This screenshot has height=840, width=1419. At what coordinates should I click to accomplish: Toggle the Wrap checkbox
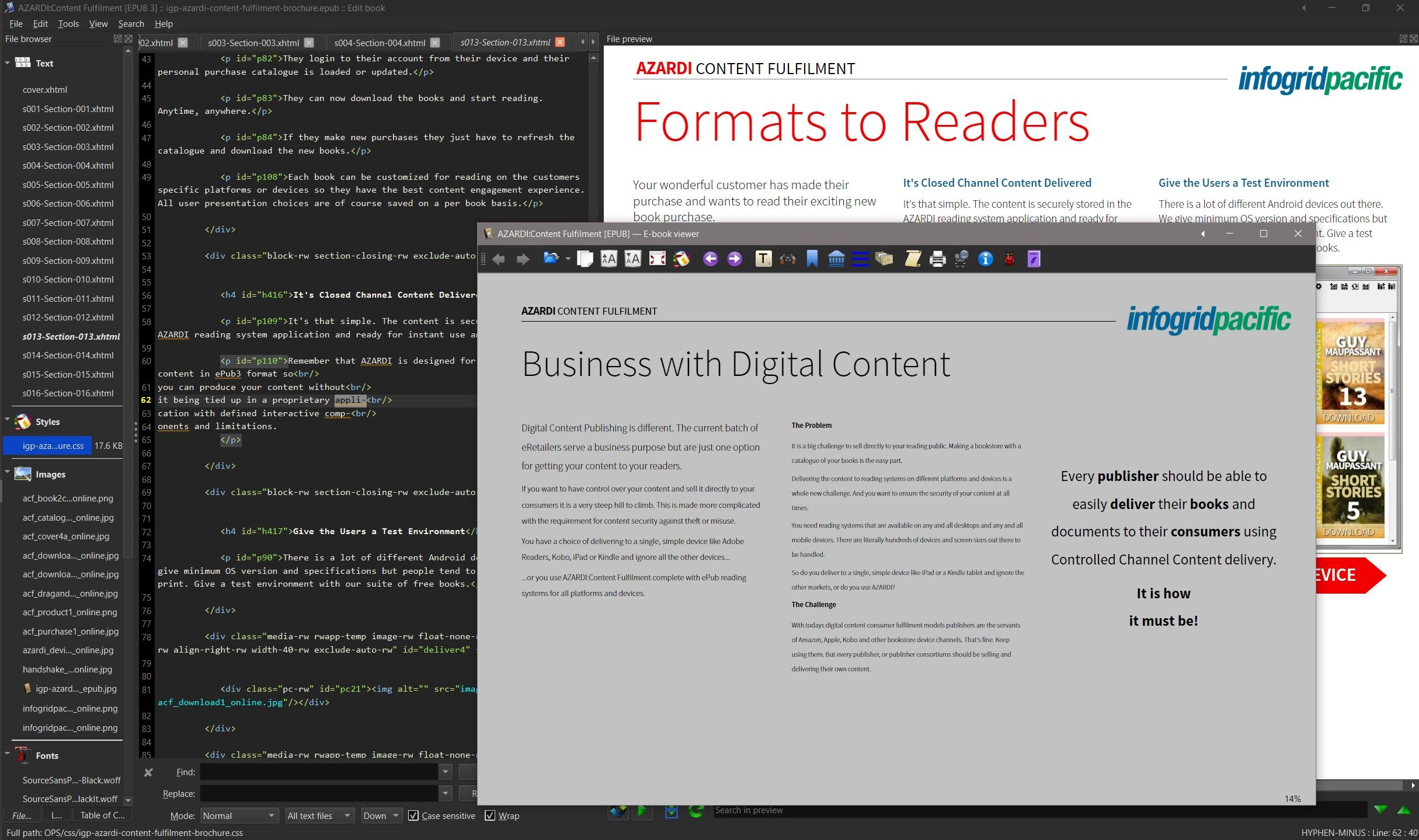[x=490, y=815]
